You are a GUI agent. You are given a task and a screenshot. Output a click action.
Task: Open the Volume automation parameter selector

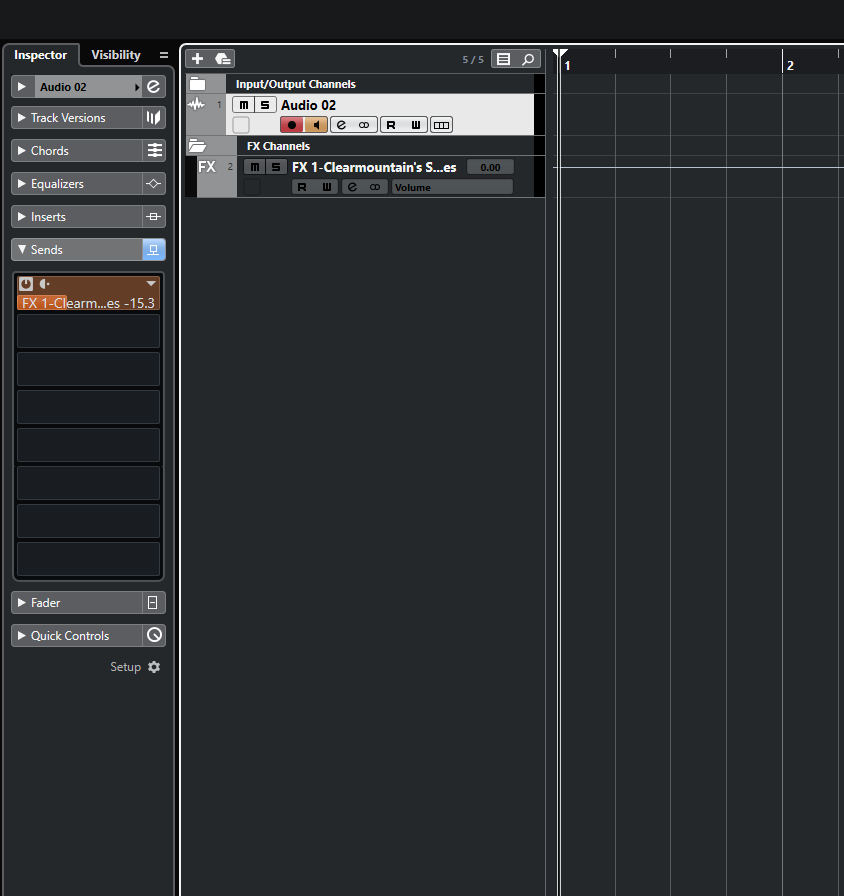click(452, 187)
